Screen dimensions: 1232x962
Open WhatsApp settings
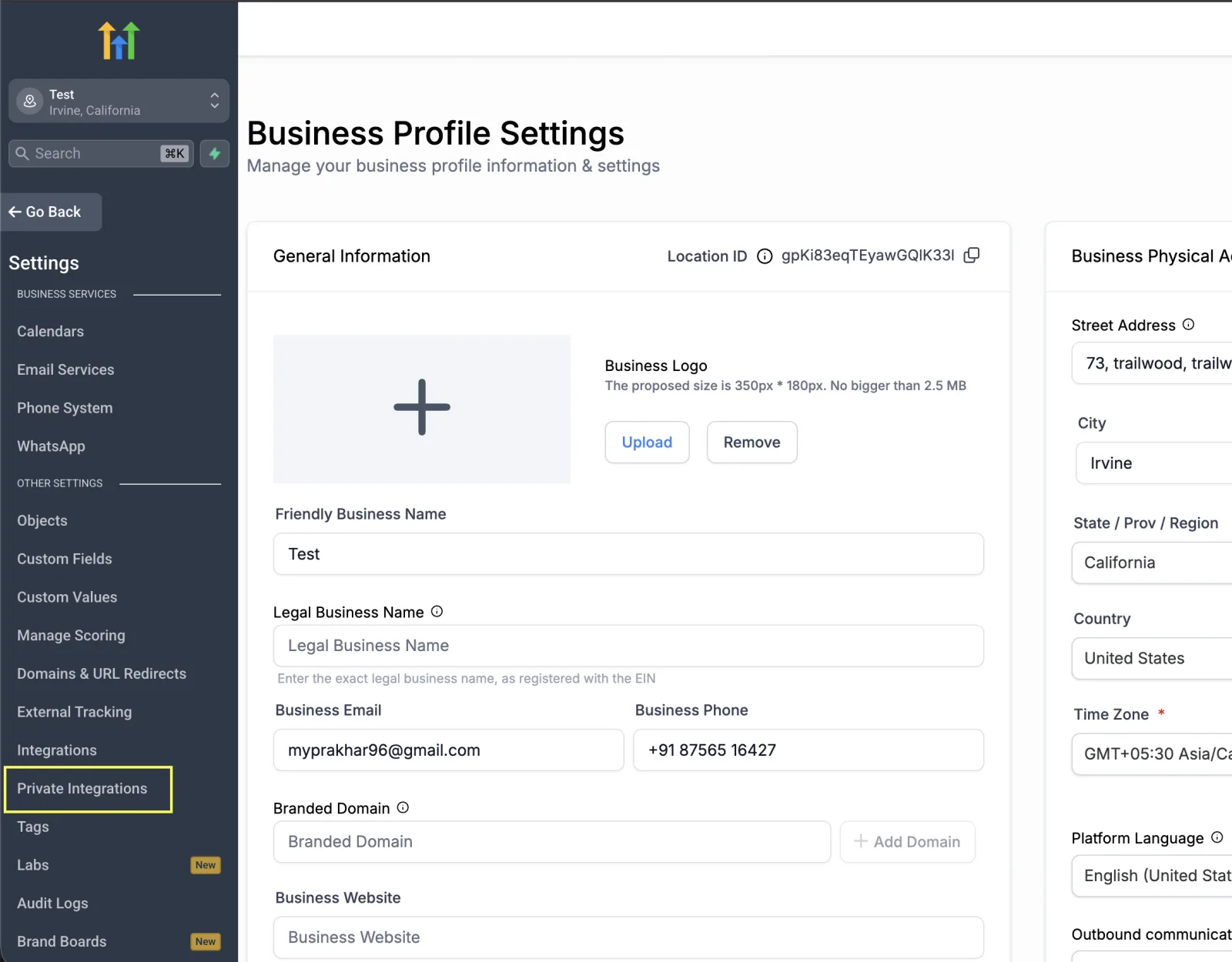pyautogui.click(x=51, y=446)
